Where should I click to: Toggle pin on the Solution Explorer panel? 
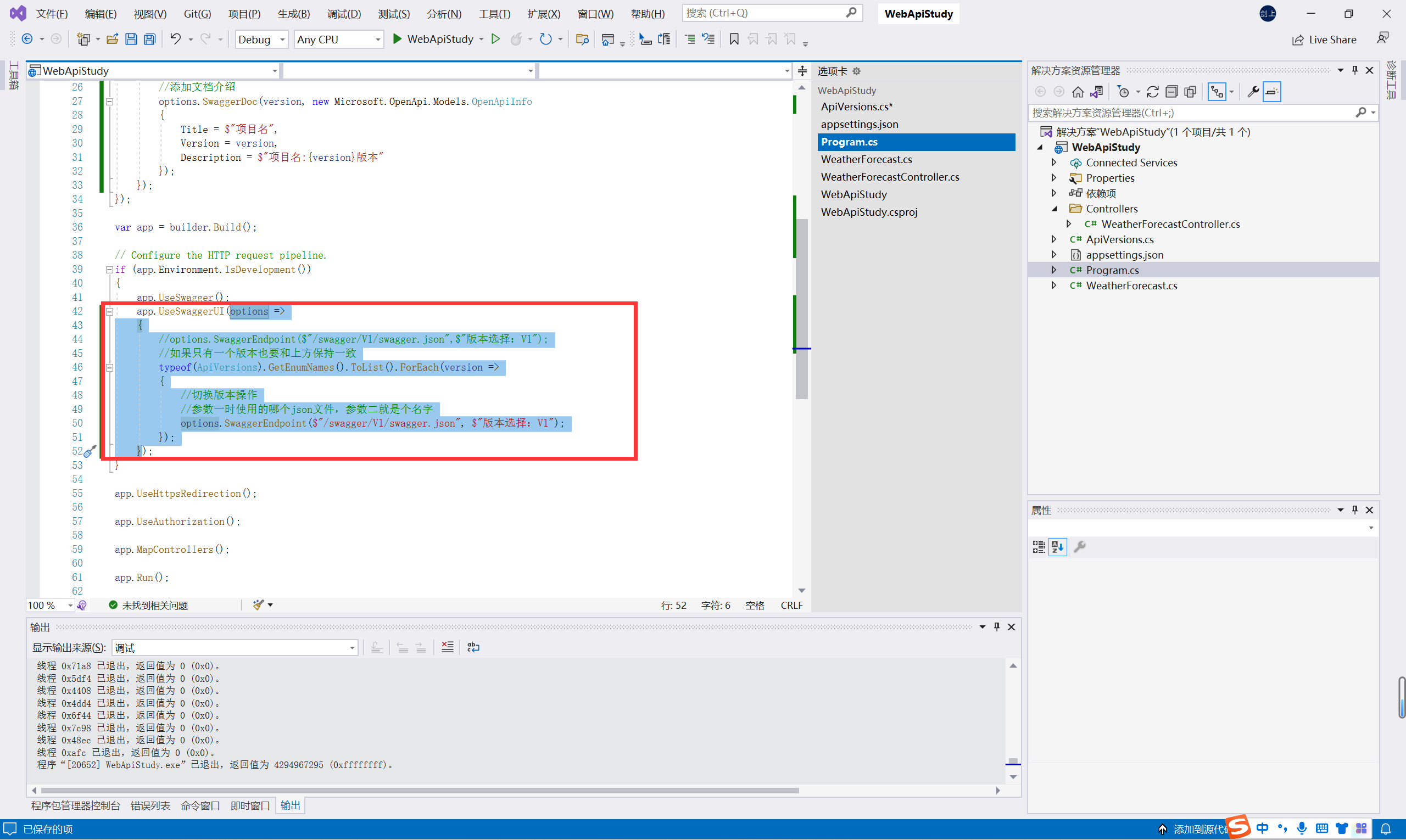point(1354,70)
